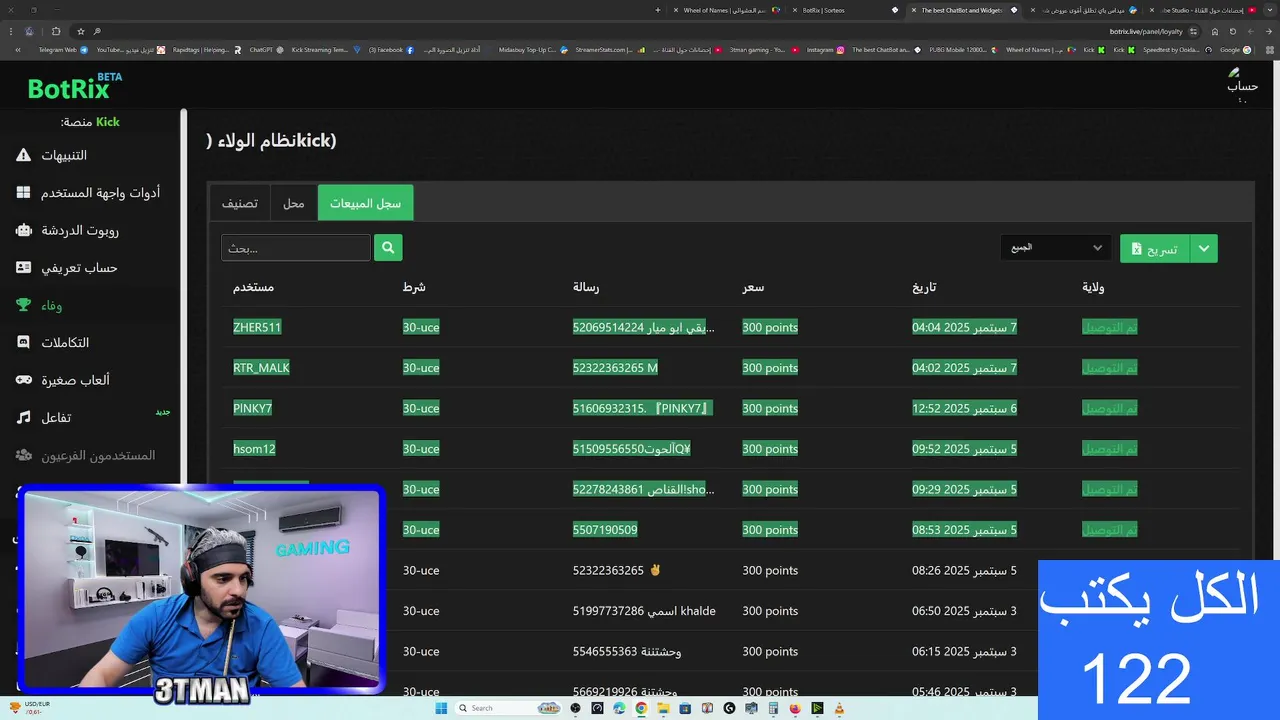Screen dimensions: 1280x720
Task: Click the music note icon beside تفاعل
Action: (x=24, y=417)
